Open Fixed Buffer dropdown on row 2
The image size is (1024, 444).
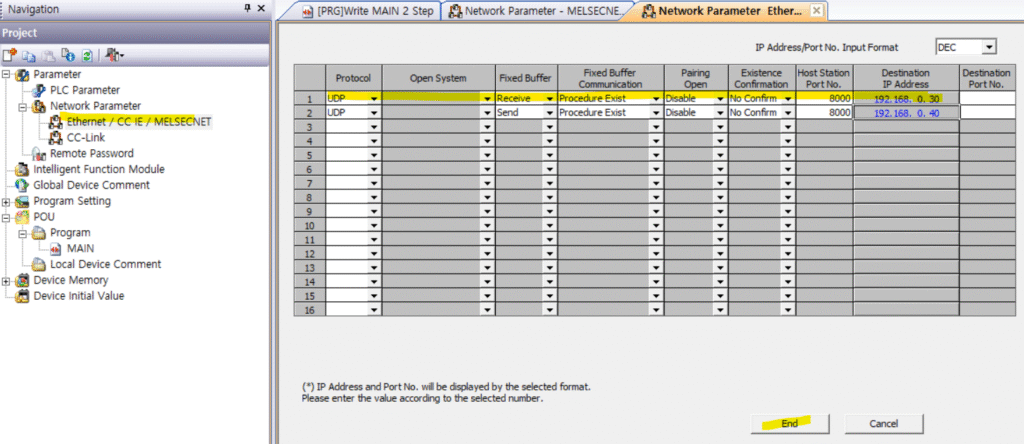pyautogui.click(x=548, y=114)
